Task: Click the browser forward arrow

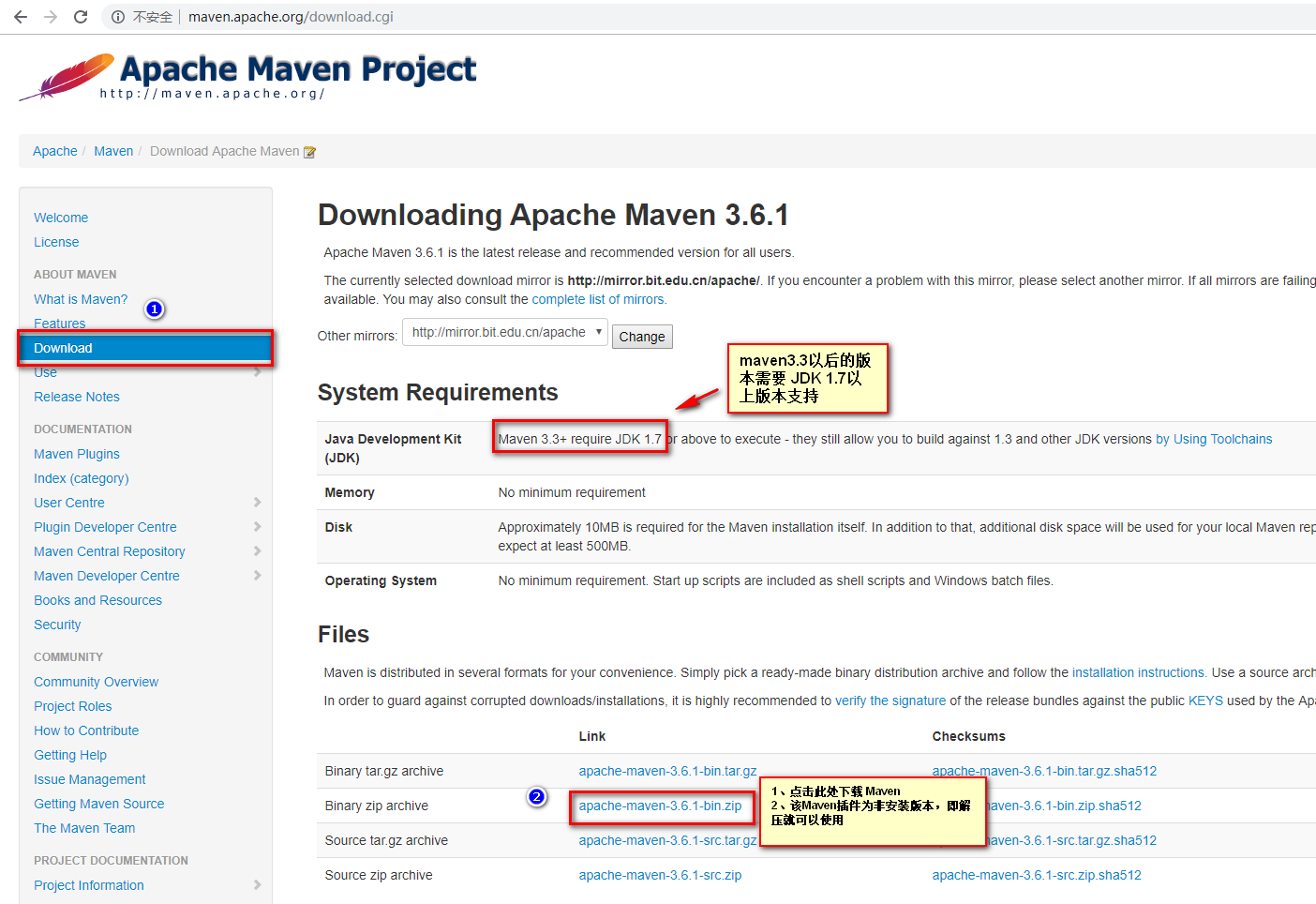Action: pyautogui.click(x=51, y=17)
